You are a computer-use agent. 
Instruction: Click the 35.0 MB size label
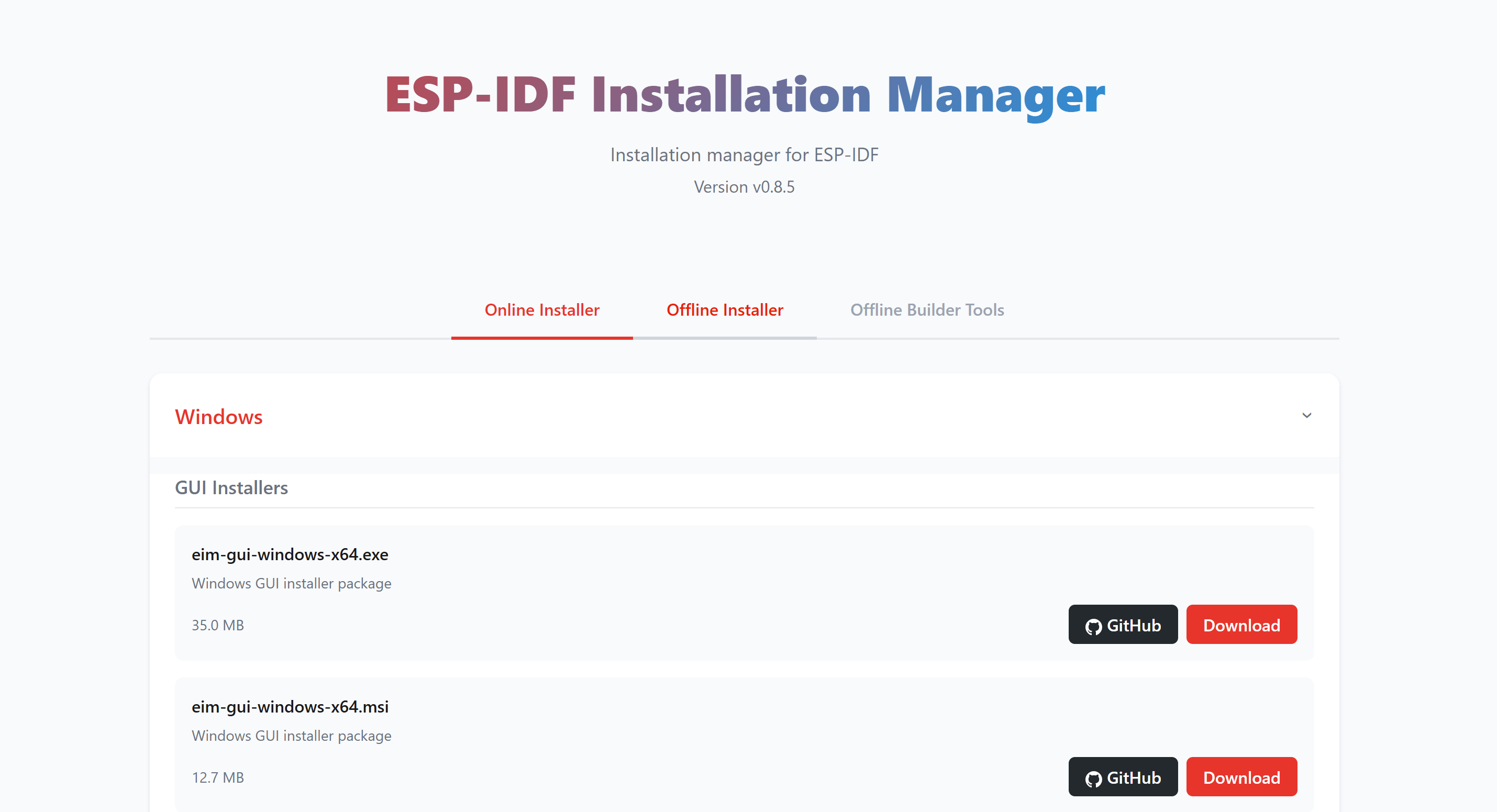pyautogui.click(x=218, y=626)
